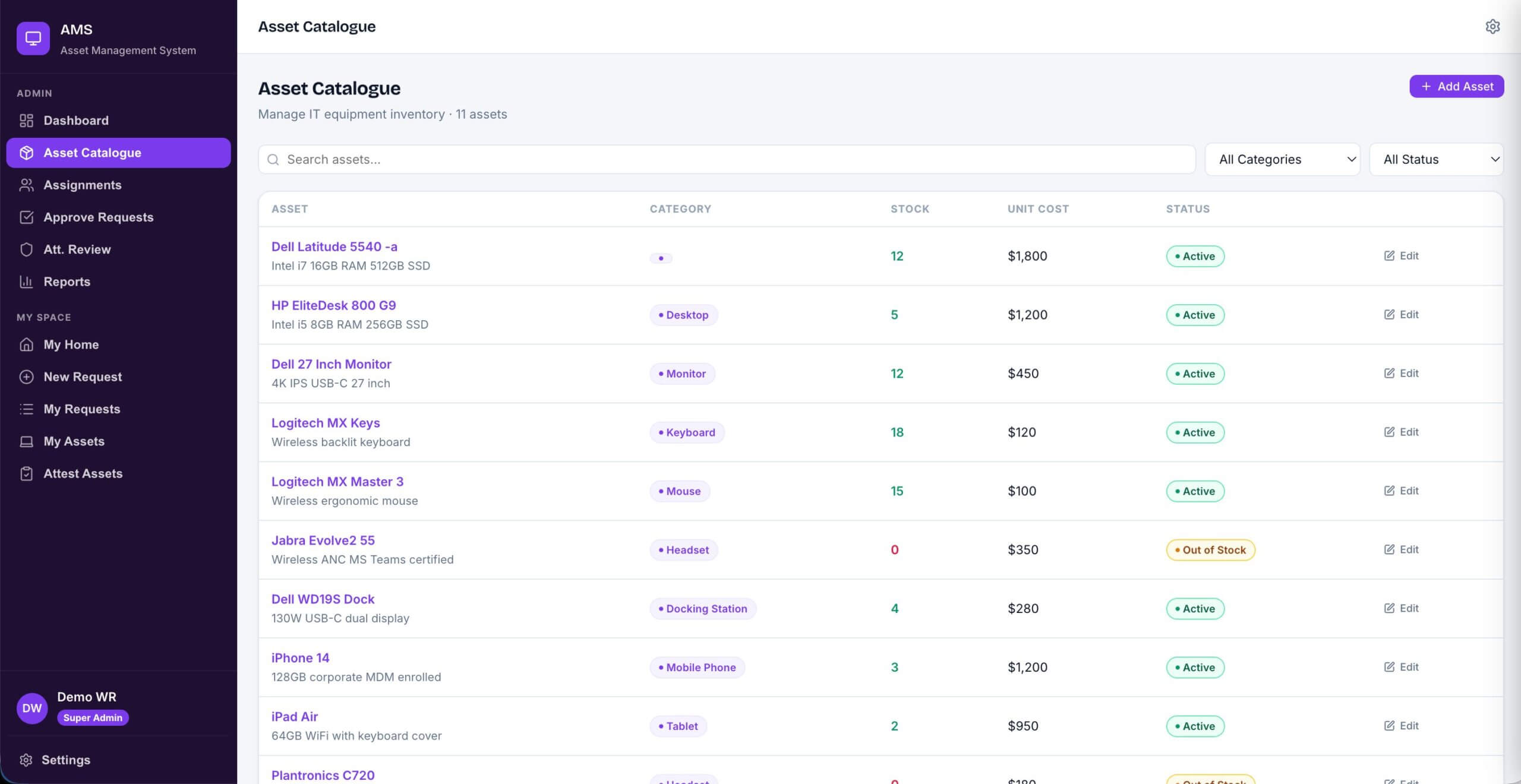The height and width of the screenshot is (784, 1521).
Task: Click the Att. Review shield icon
Action: [26, 249]
